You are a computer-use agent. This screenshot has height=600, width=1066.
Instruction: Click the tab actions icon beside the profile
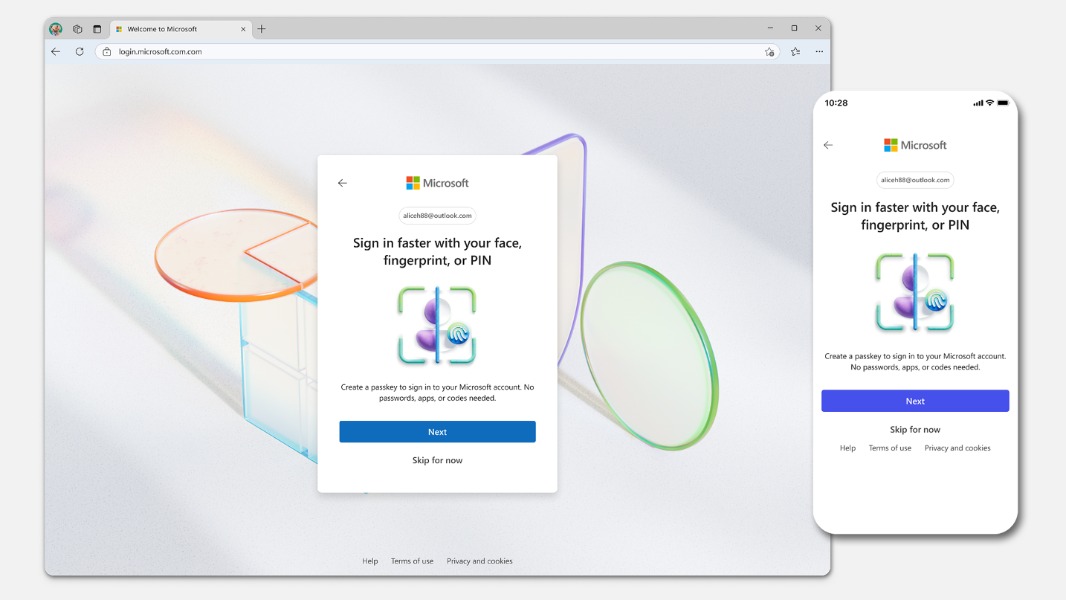[x=77, y=29]
